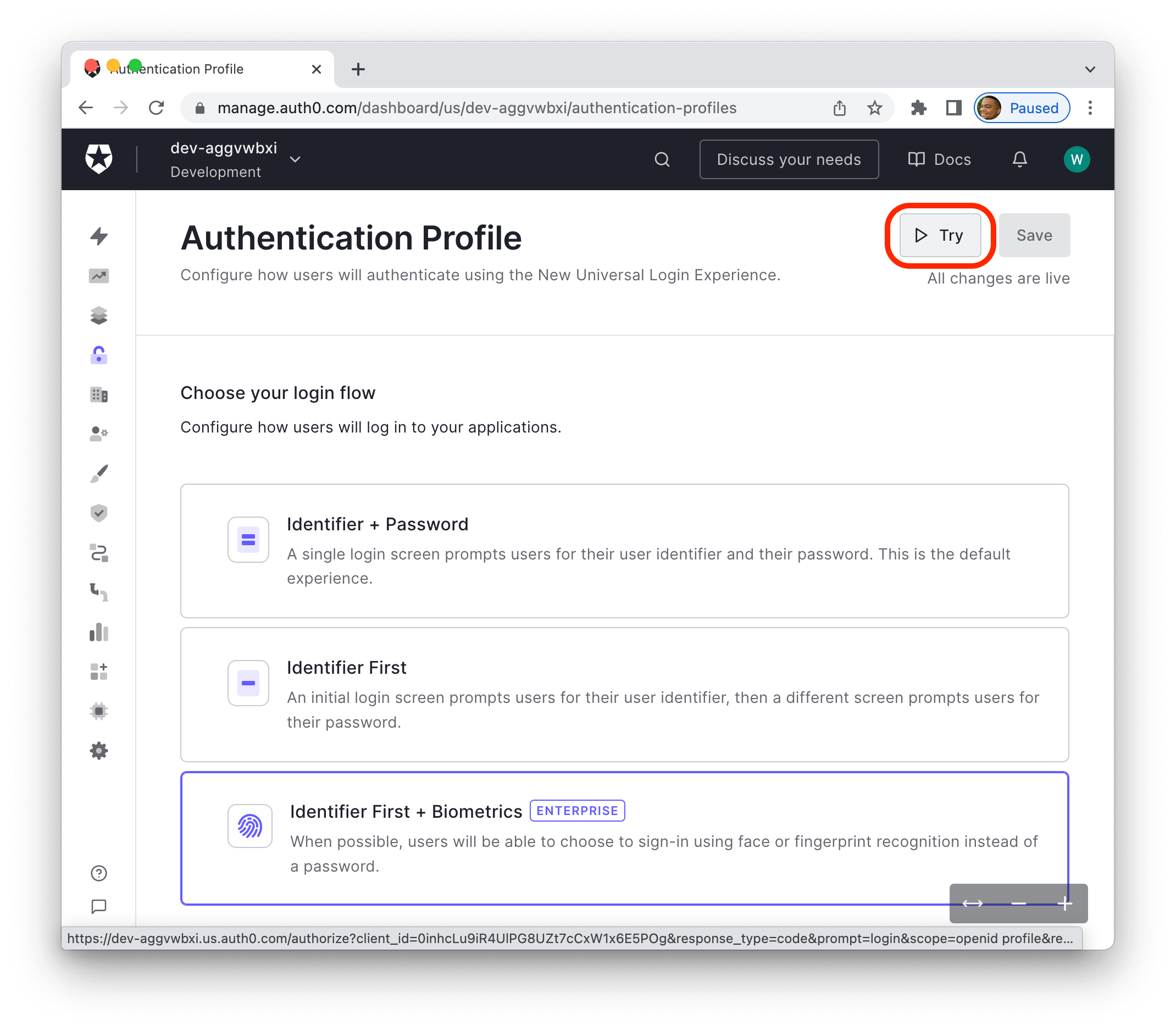Click Discuss your needs button
Image resolution: width=1176 pixels, height=1031 pixels.
(789, 159)
